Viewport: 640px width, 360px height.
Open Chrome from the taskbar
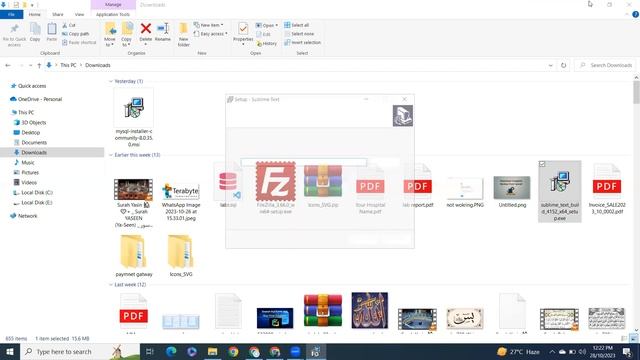tap(233, 351)
